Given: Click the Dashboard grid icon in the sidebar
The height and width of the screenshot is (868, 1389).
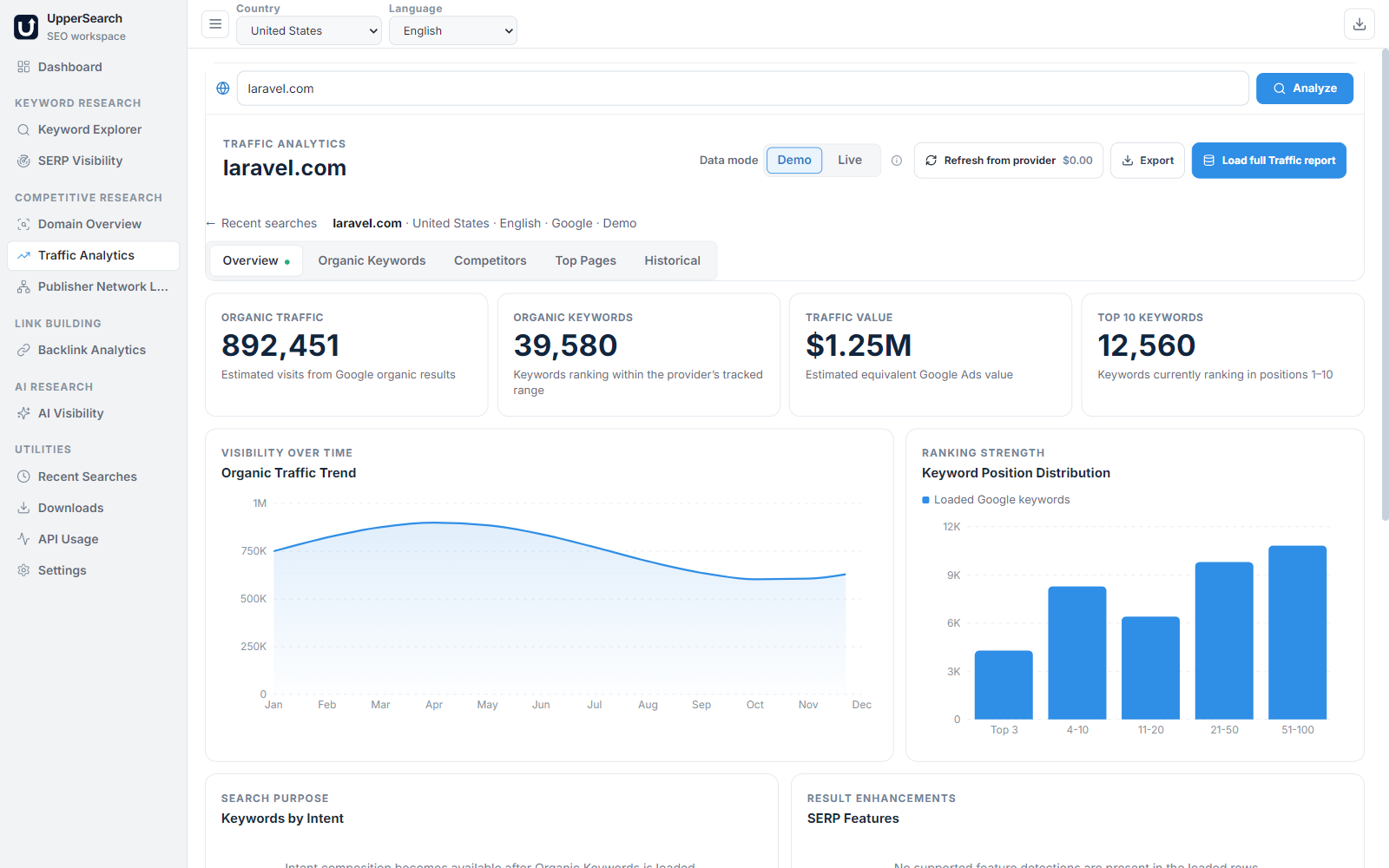Looking at the screenshot, I should click(23, 67).
